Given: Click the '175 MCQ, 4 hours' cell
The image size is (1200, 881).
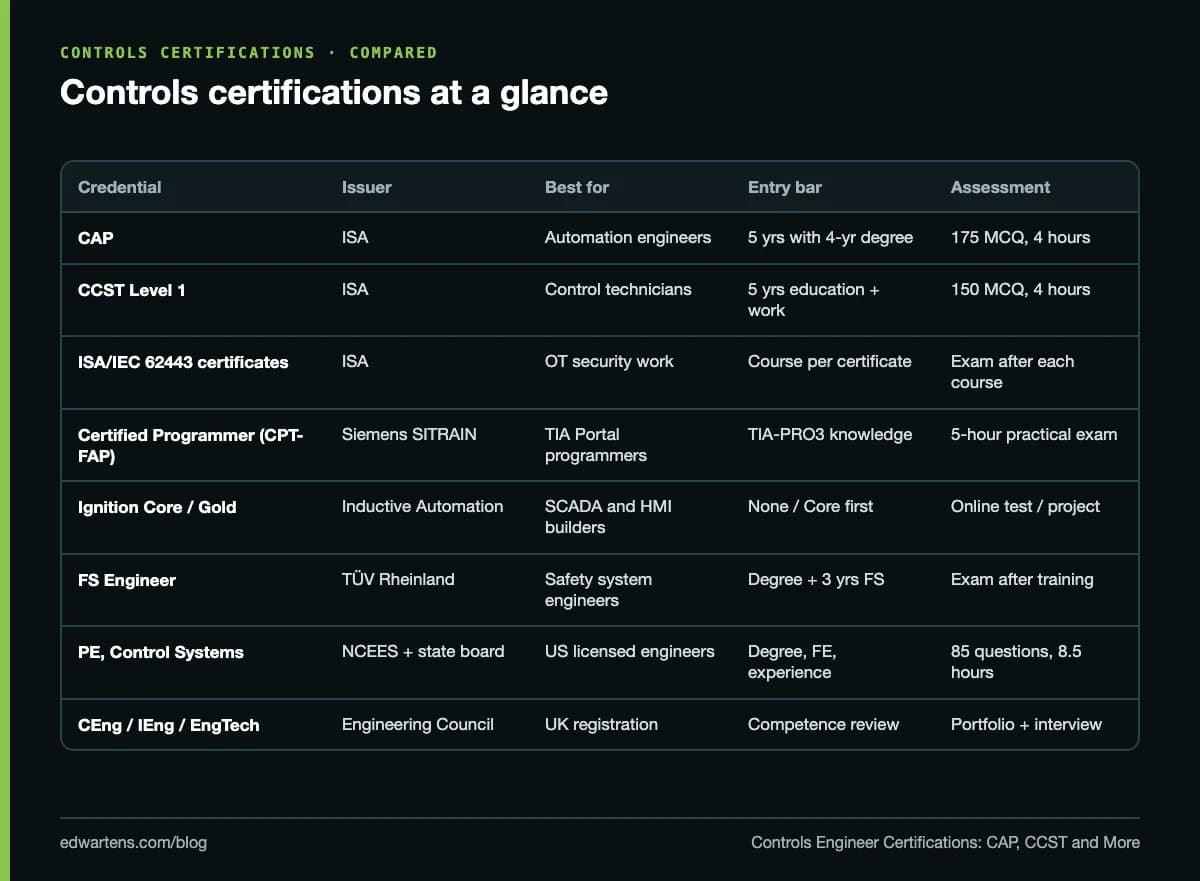Looking at the screenshot, I should [x=1020, y=237].
